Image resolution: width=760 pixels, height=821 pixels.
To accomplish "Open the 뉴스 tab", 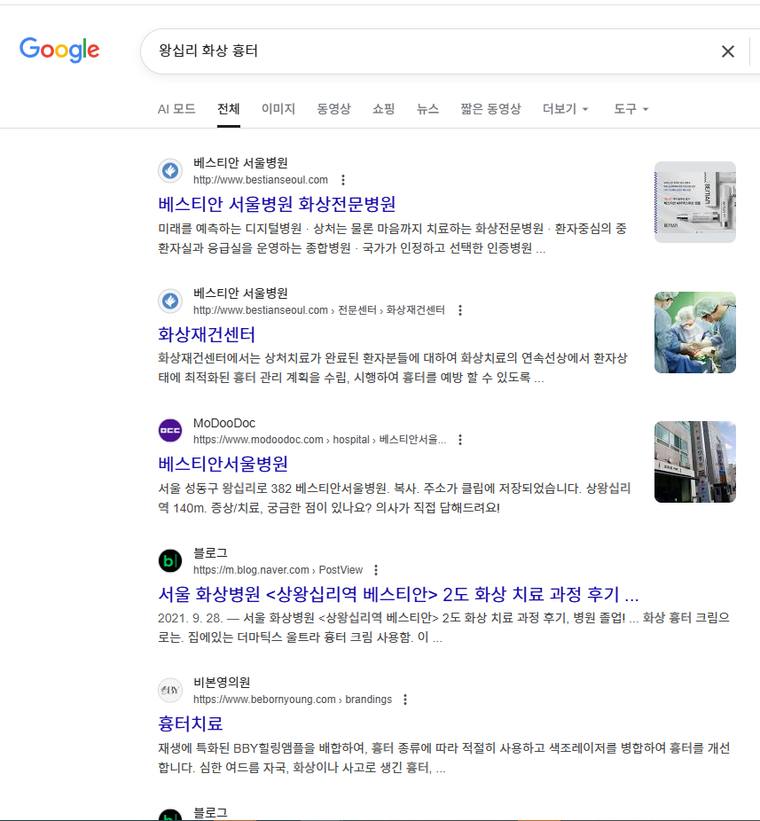I will (x=427, y=109).
